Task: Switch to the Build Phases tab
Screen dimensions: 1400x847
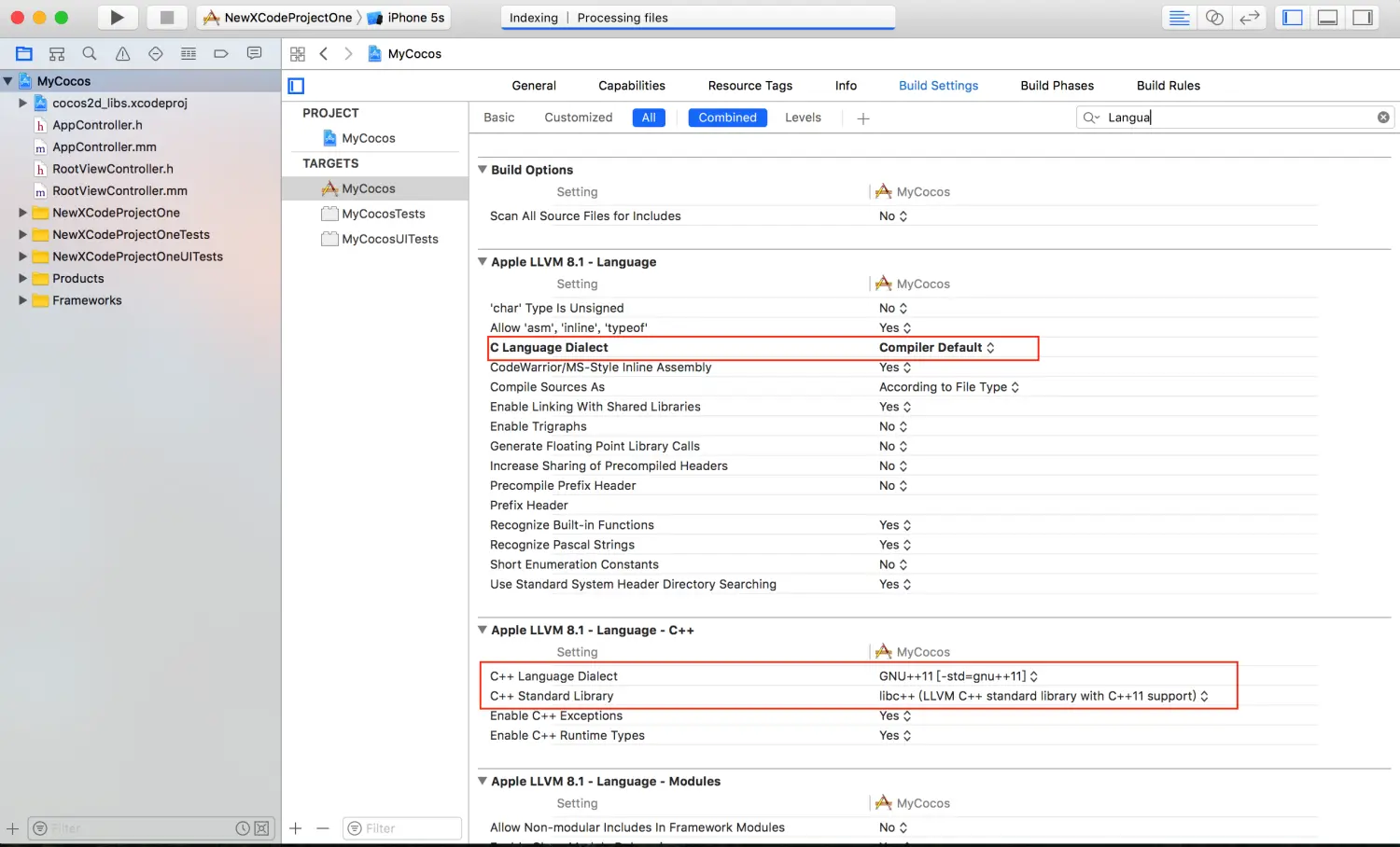Action: (1057, 86)
